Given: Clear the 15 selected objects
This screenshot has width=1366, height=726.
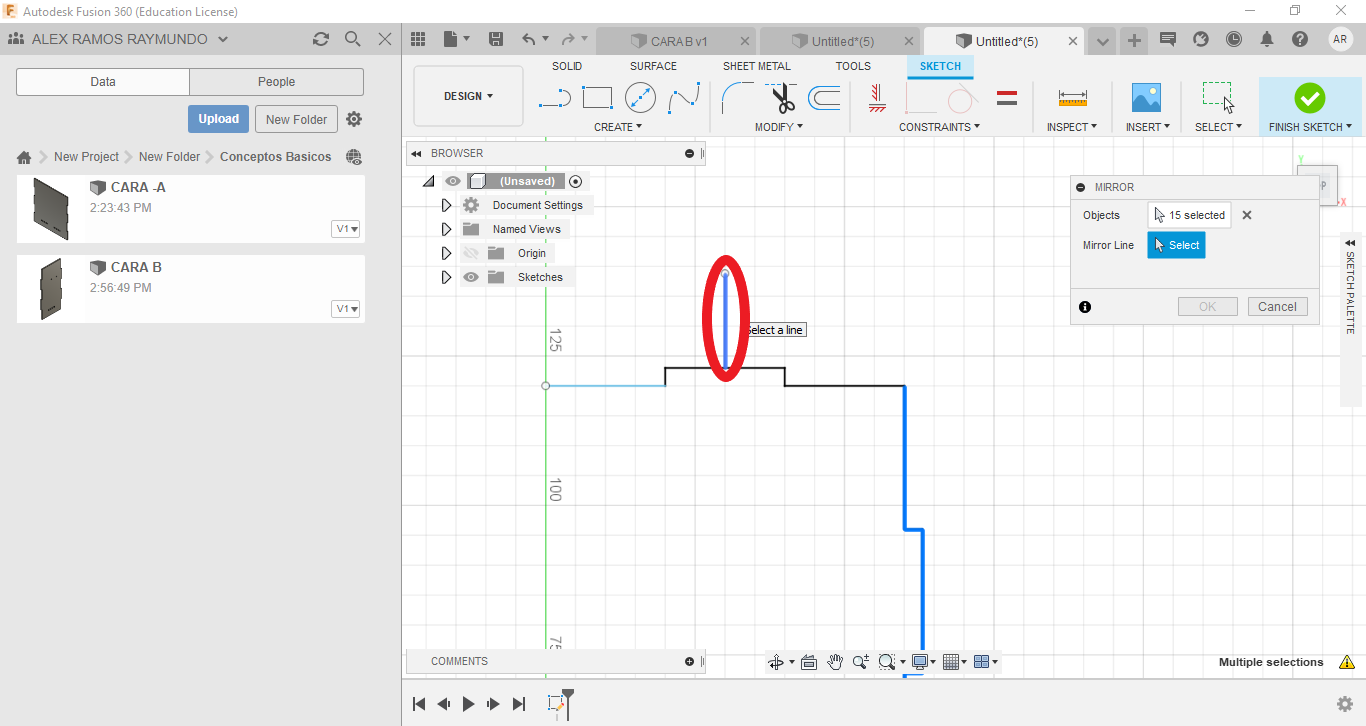Looking at the screenshot, I should pos(1247,215).
